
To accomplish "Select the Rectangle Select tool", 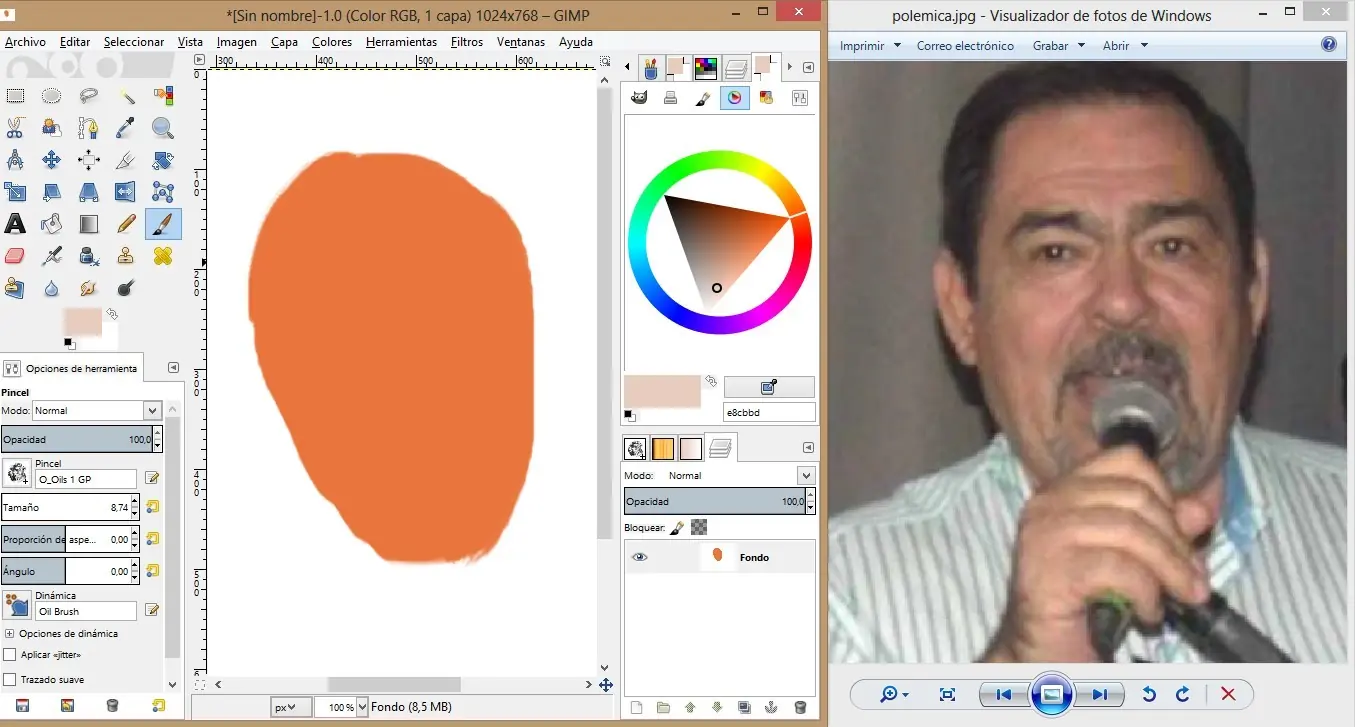I will (15, 96).
